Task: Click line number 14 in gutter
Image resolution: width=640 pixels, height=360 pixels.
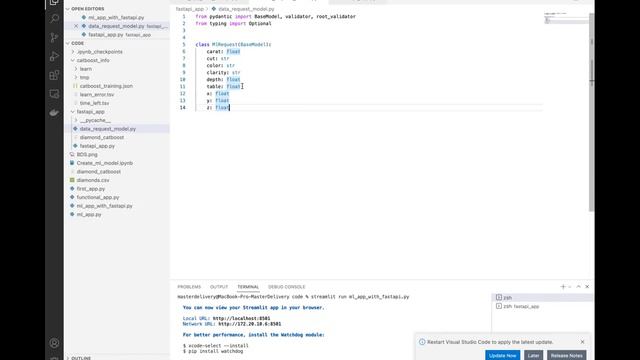Action: 182,108
